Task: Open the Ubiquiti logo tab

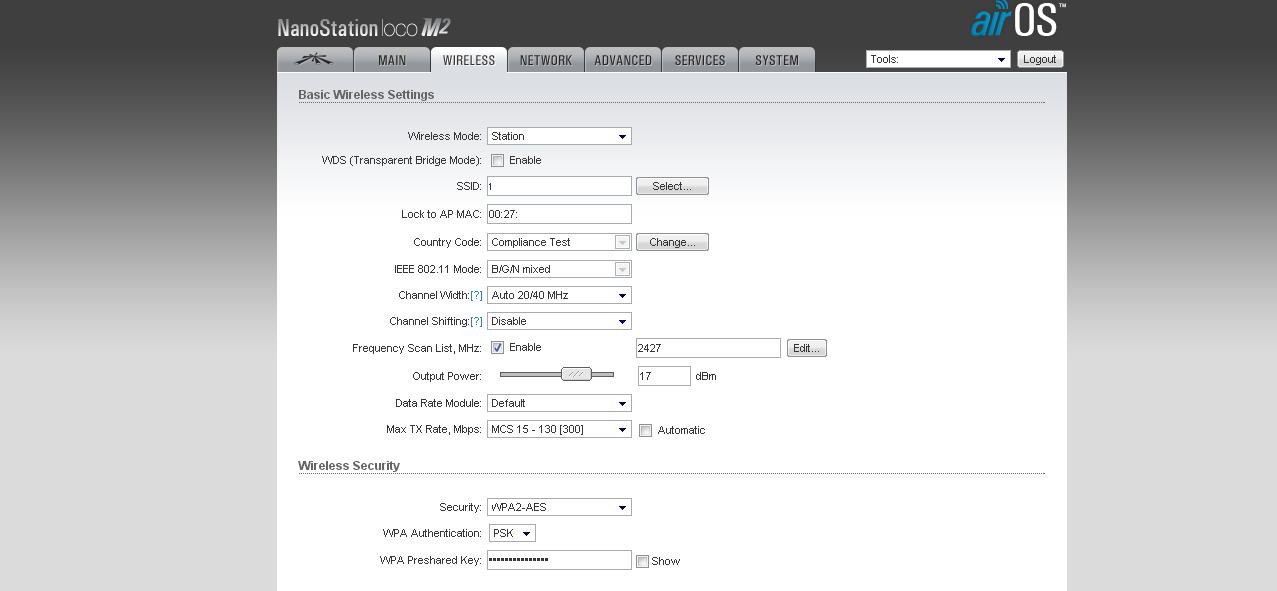Action: point(315,60)
